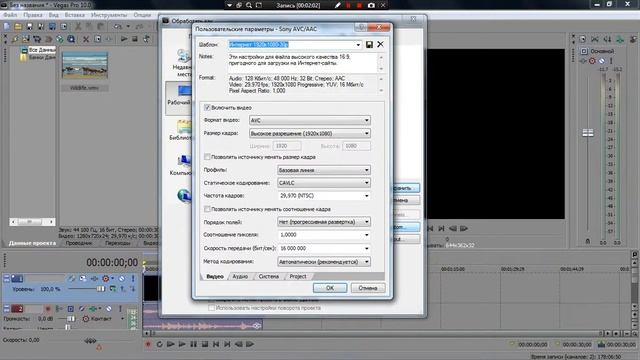Click the recorder pencil draw icon

337,5
